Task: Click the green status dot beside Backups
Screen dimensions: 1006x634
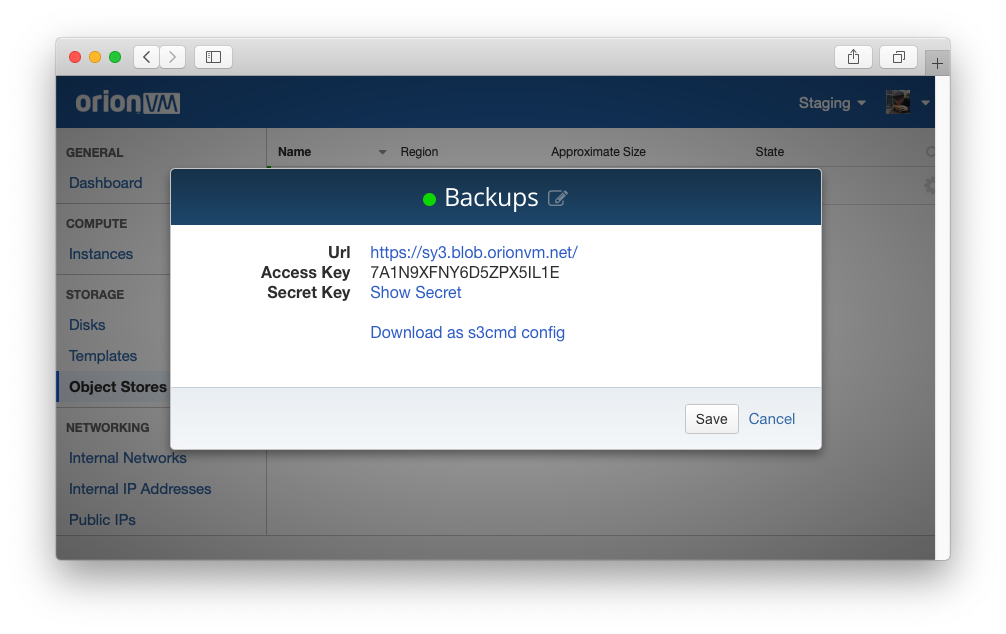Action: click(429, 199)
